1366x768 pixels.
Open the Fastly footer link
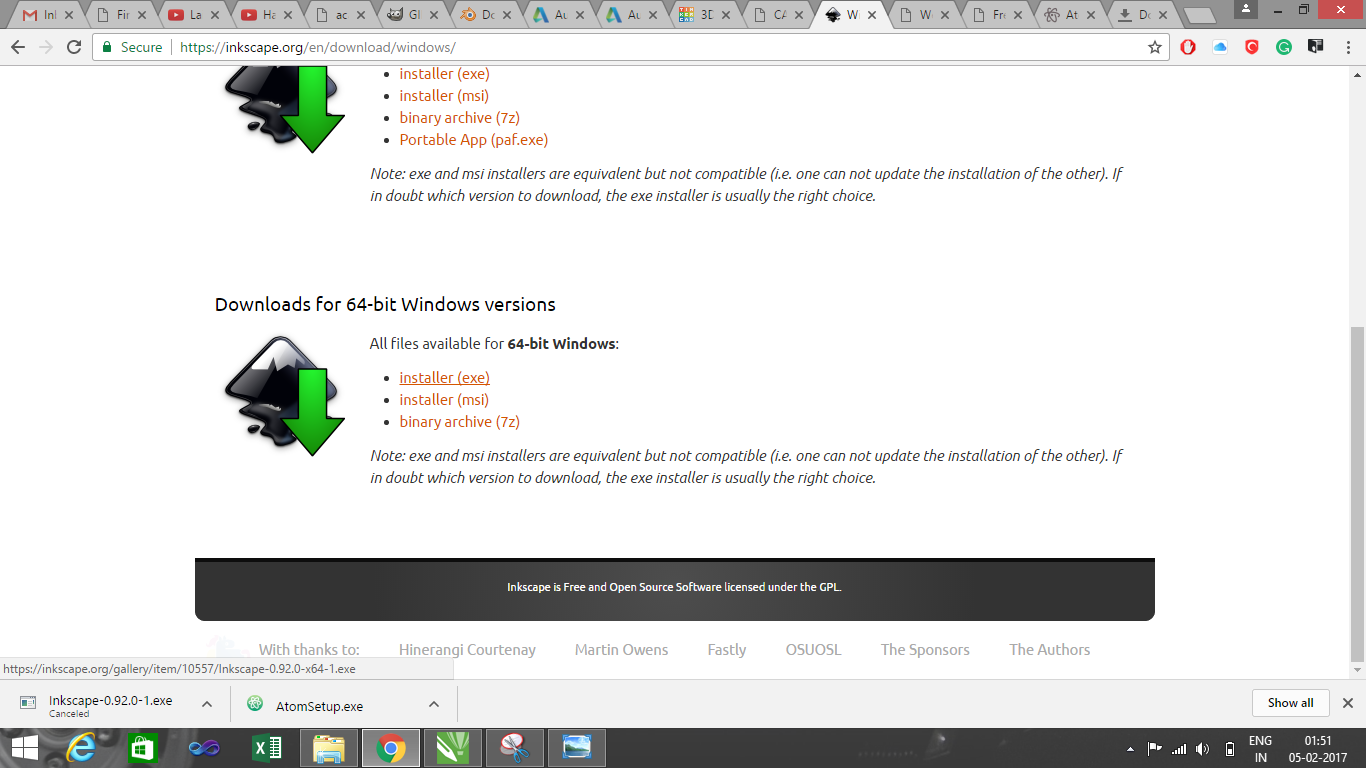pyautogui.click(x=727, y=650)
